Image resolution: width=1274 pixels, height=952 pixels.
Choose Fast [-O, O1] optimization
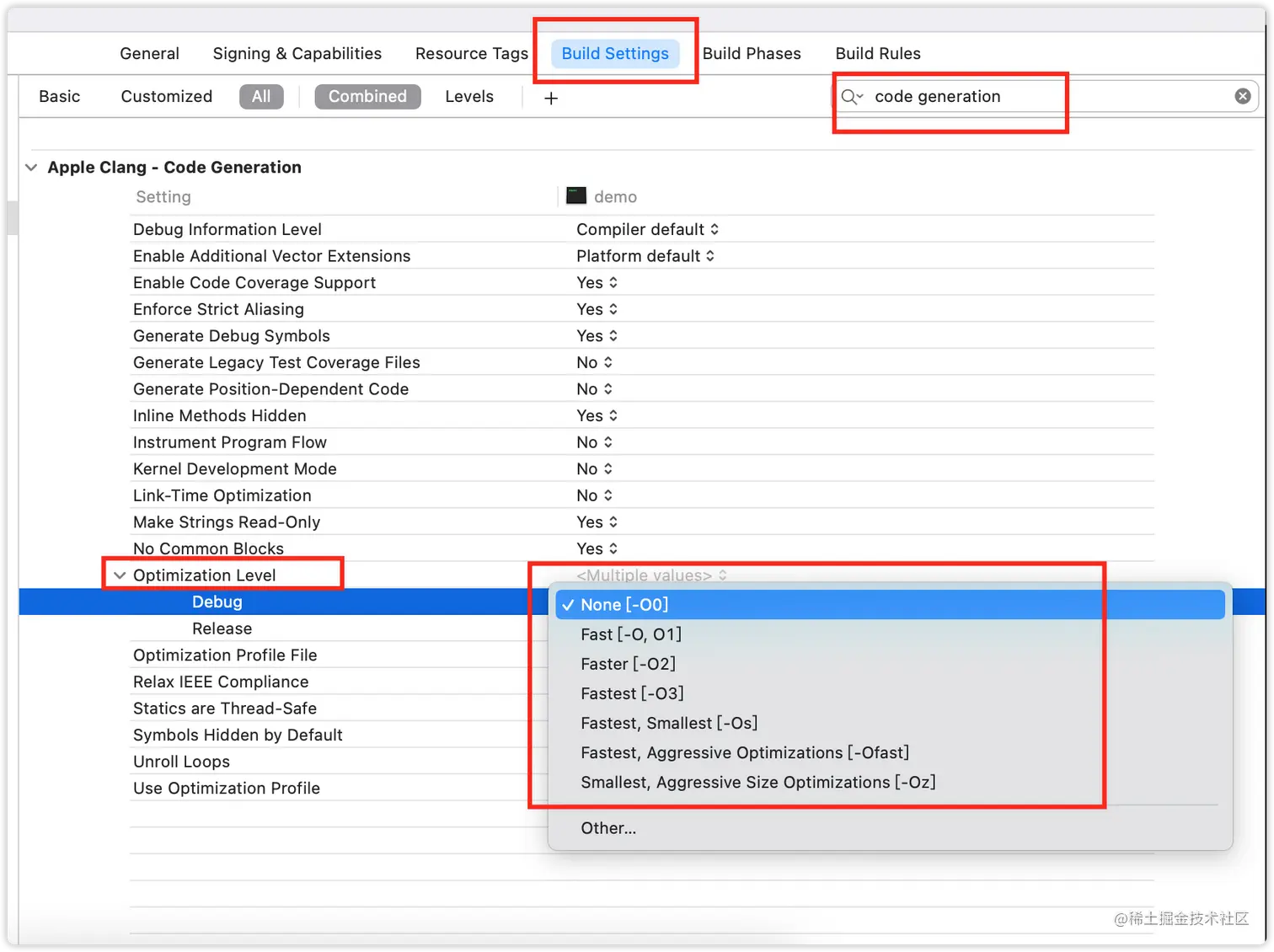[x=890, y=634]
